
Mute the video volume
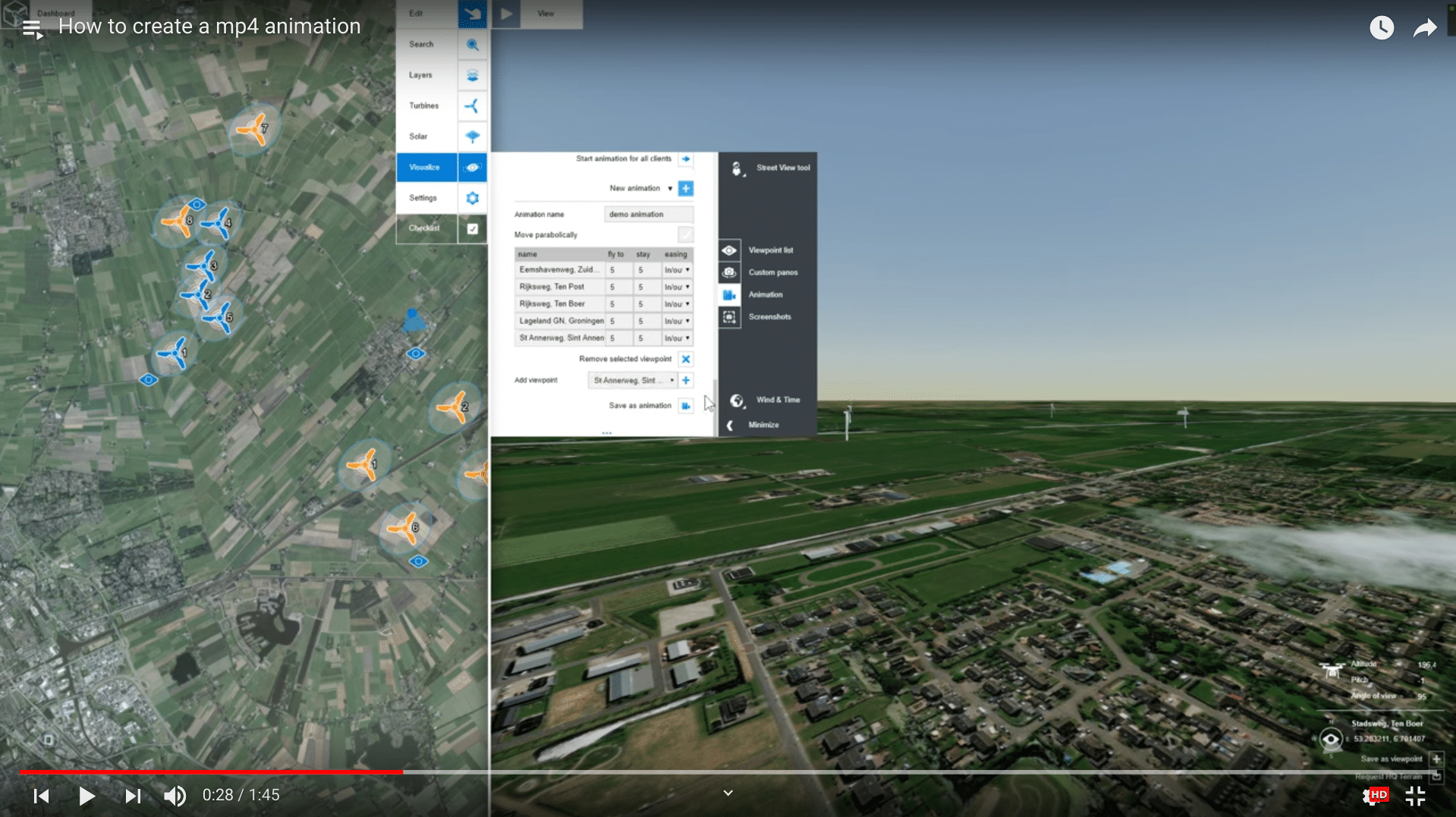[x=175, y=796]
